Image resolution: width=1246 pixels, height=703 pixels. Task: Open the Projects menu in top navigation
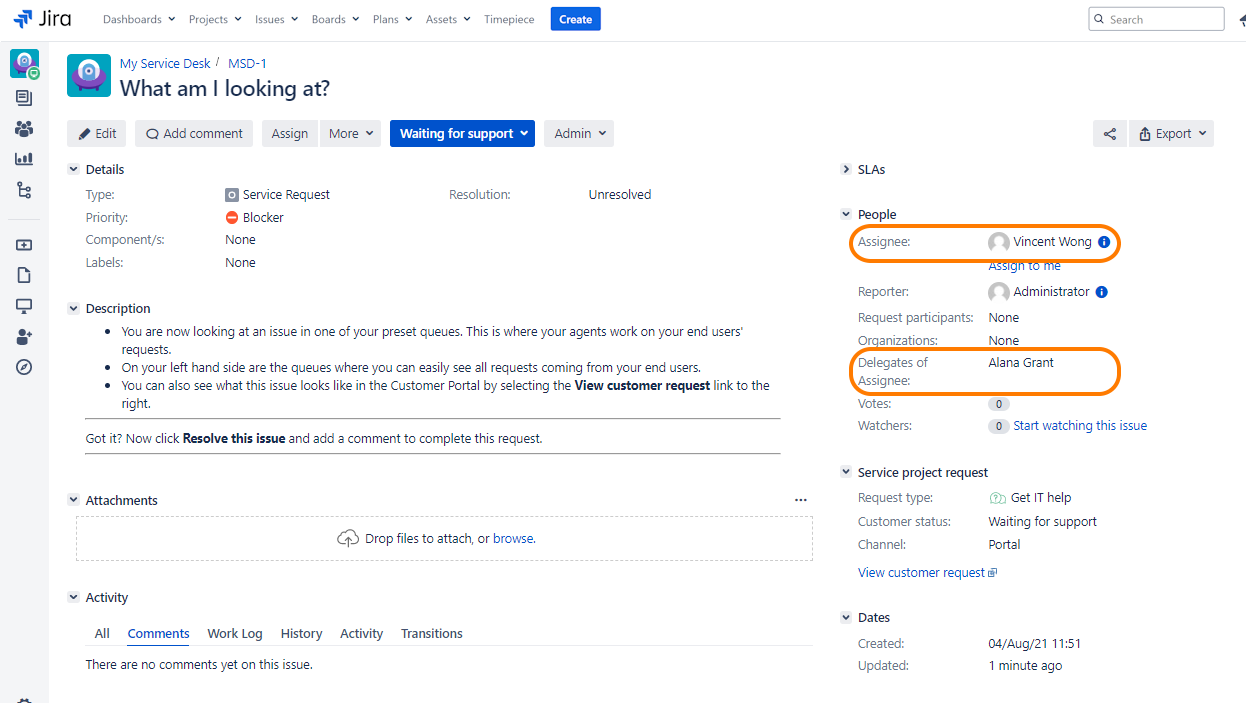pyautogui.click(x=215, y=19)
